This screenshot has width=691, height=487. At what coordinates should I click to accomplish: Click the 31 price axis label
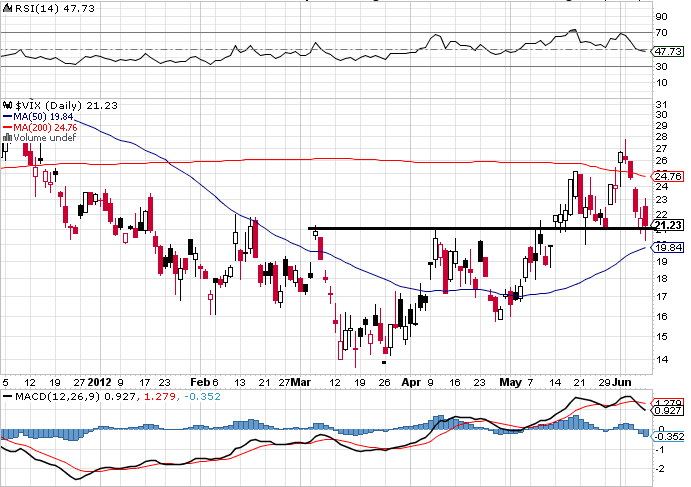pyautogui.click(x=661, y=105)
